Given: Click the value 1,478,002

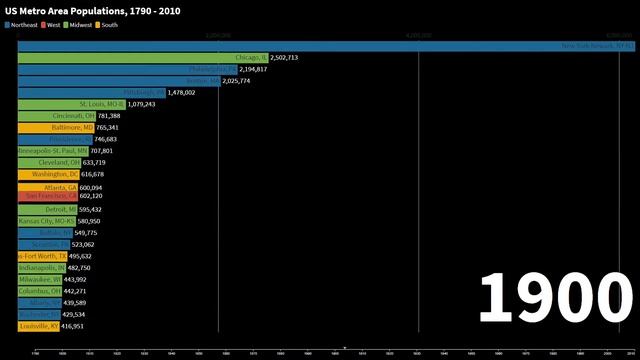Looking at the screenshot, I should 182,93.
